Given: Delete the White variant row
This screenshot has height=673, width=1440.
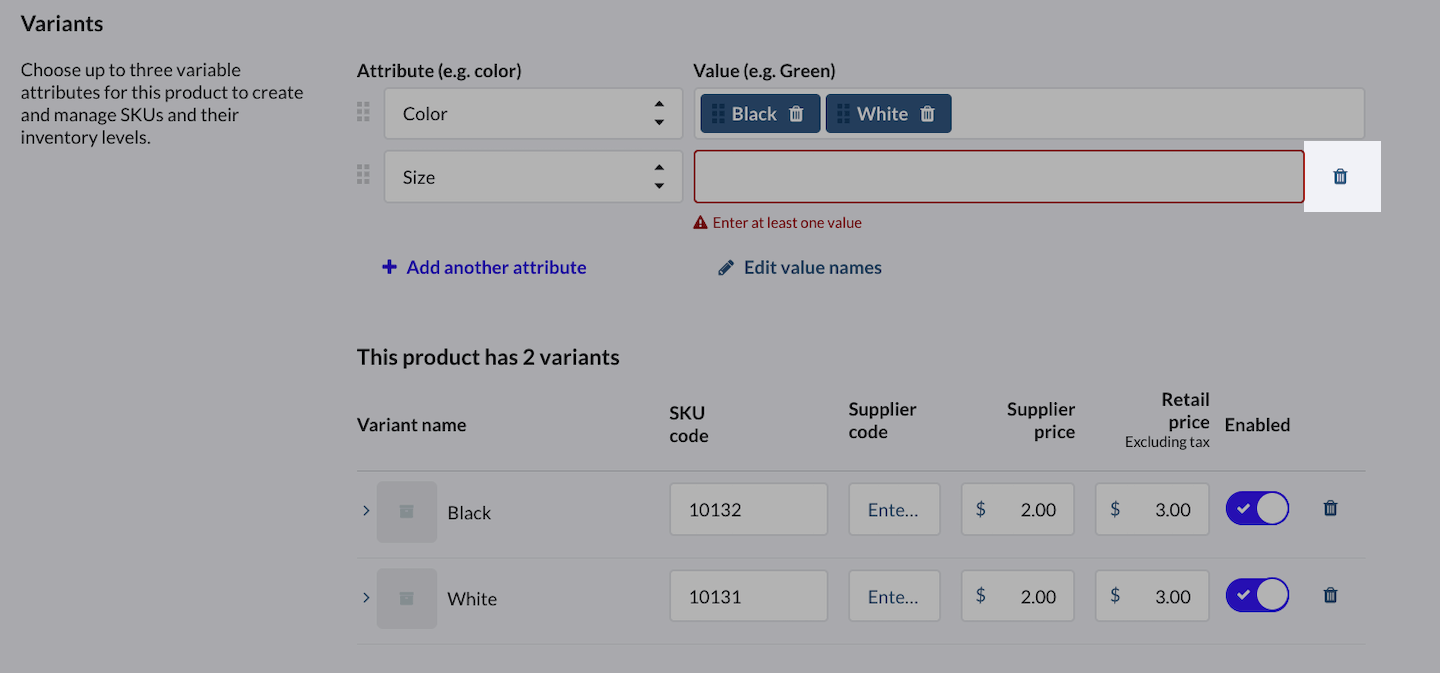Looking at the screenshot, I should click(x=1330, y=595).
